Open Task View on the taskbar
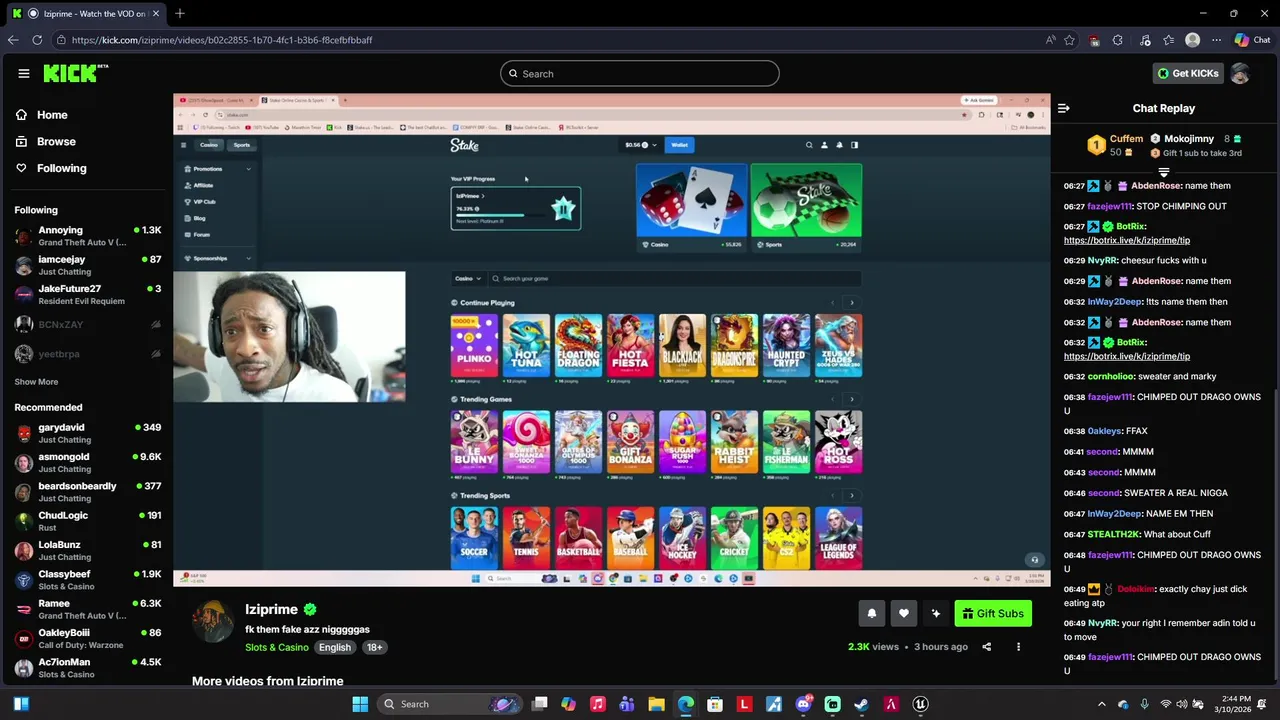This screenshot has height=720, width=1280. 539,704
